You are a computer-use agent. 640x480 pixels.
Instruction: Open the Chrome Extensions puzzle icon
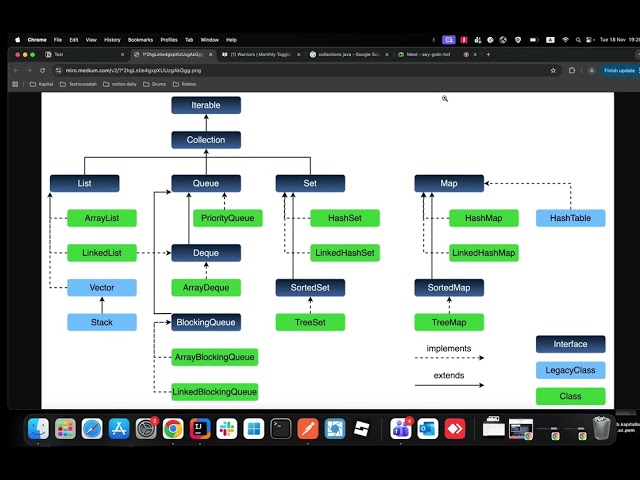[x=572, y=70]
